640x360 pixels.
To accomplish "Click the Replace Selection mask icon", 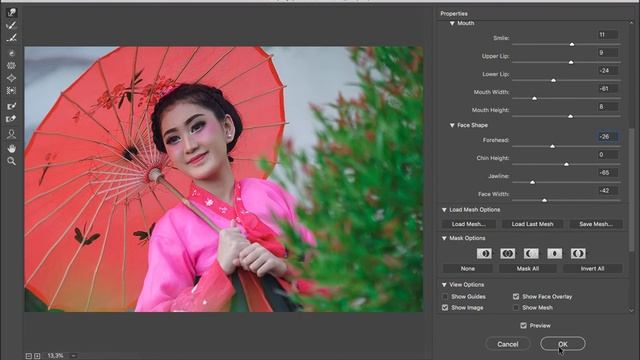I will click(x=484, y=253).
